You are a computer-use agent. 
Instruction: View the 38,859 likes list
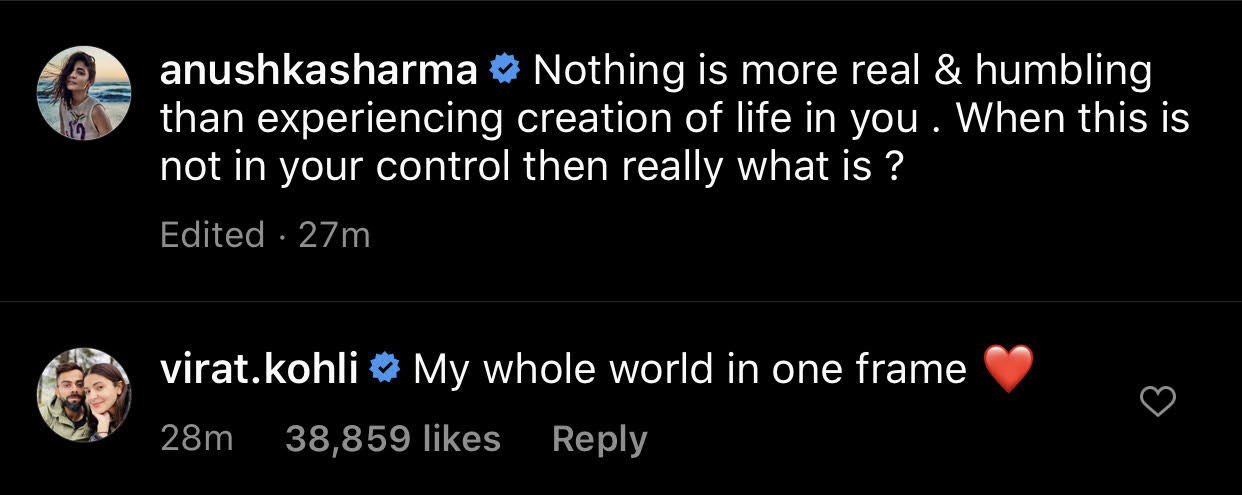pyautogui.click(x=393, y=440)
